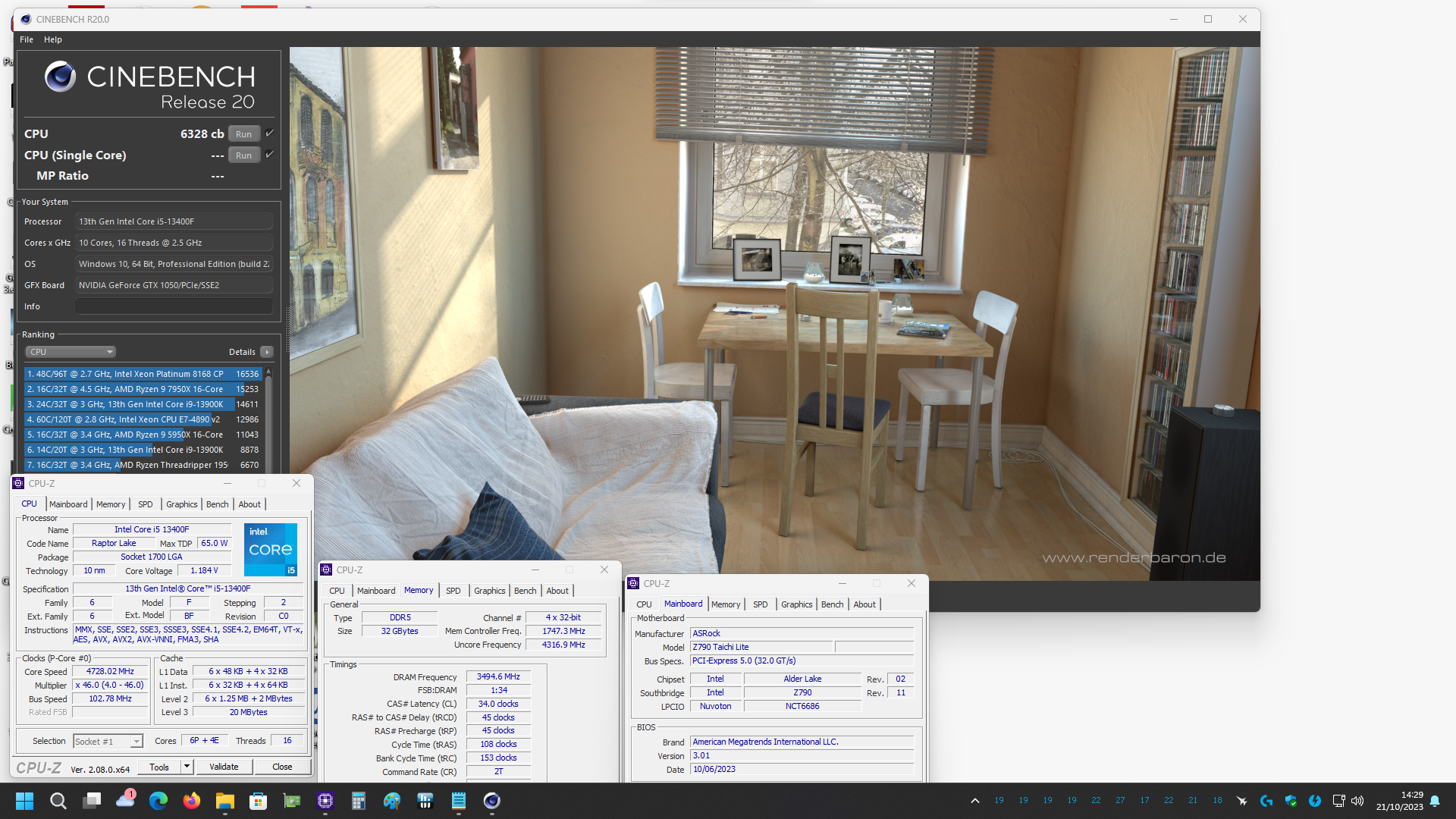Click the Close button in CPU-Z
Viewport: 1456px width, 819px height.
pos(282,767)
